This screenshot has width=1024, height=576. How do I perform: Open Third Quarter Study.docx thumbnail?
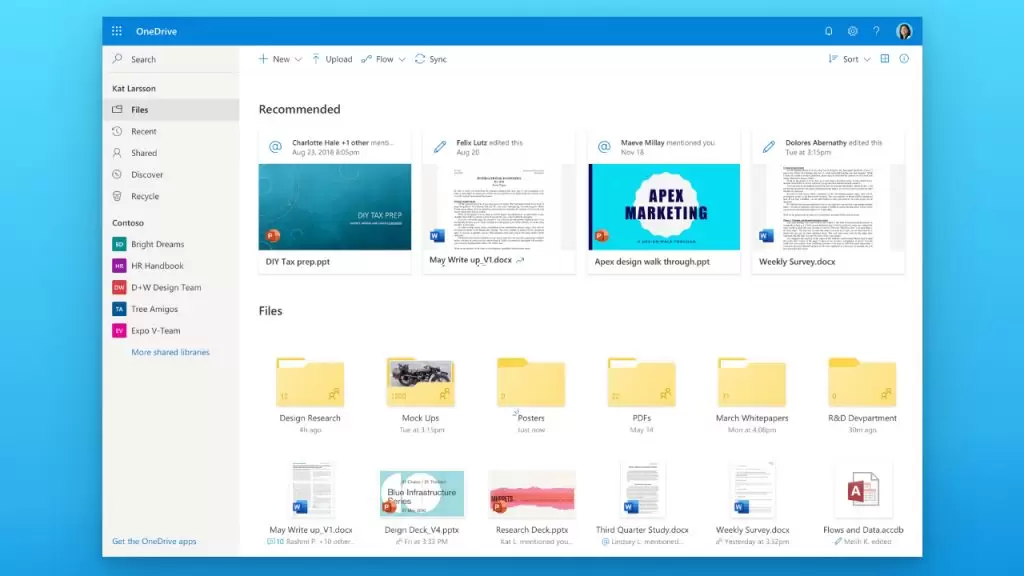click(642, 490)
